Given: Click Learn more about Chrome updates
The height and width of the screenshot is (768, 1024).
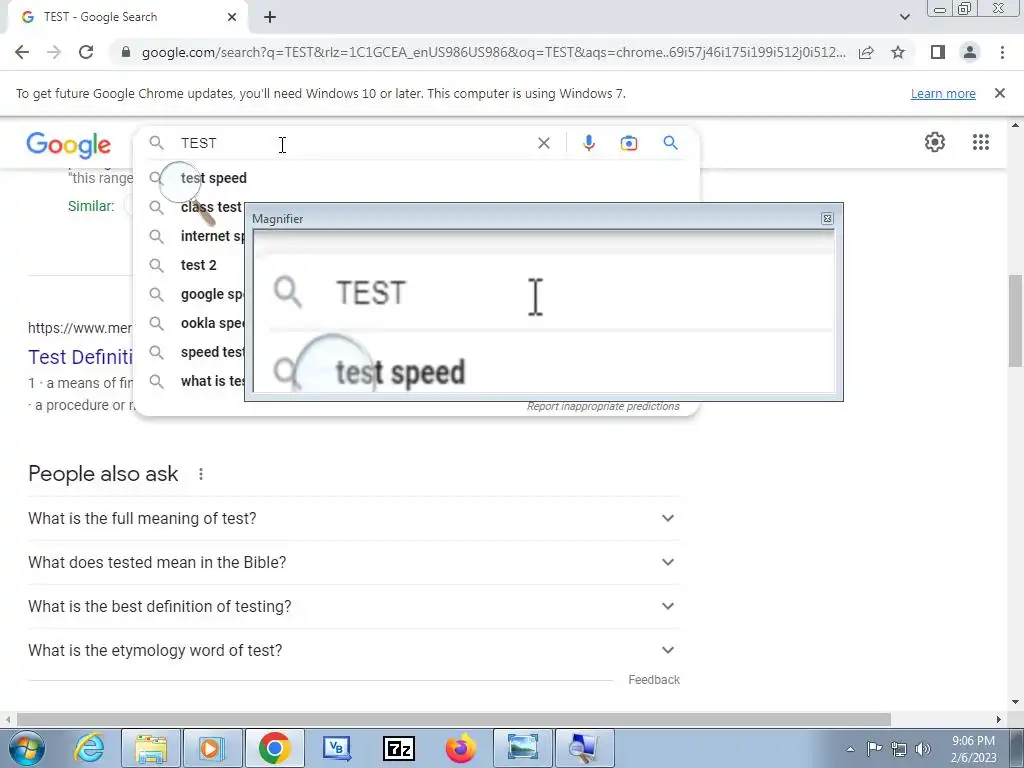Looking at the screenshot, I should (943, 93).
